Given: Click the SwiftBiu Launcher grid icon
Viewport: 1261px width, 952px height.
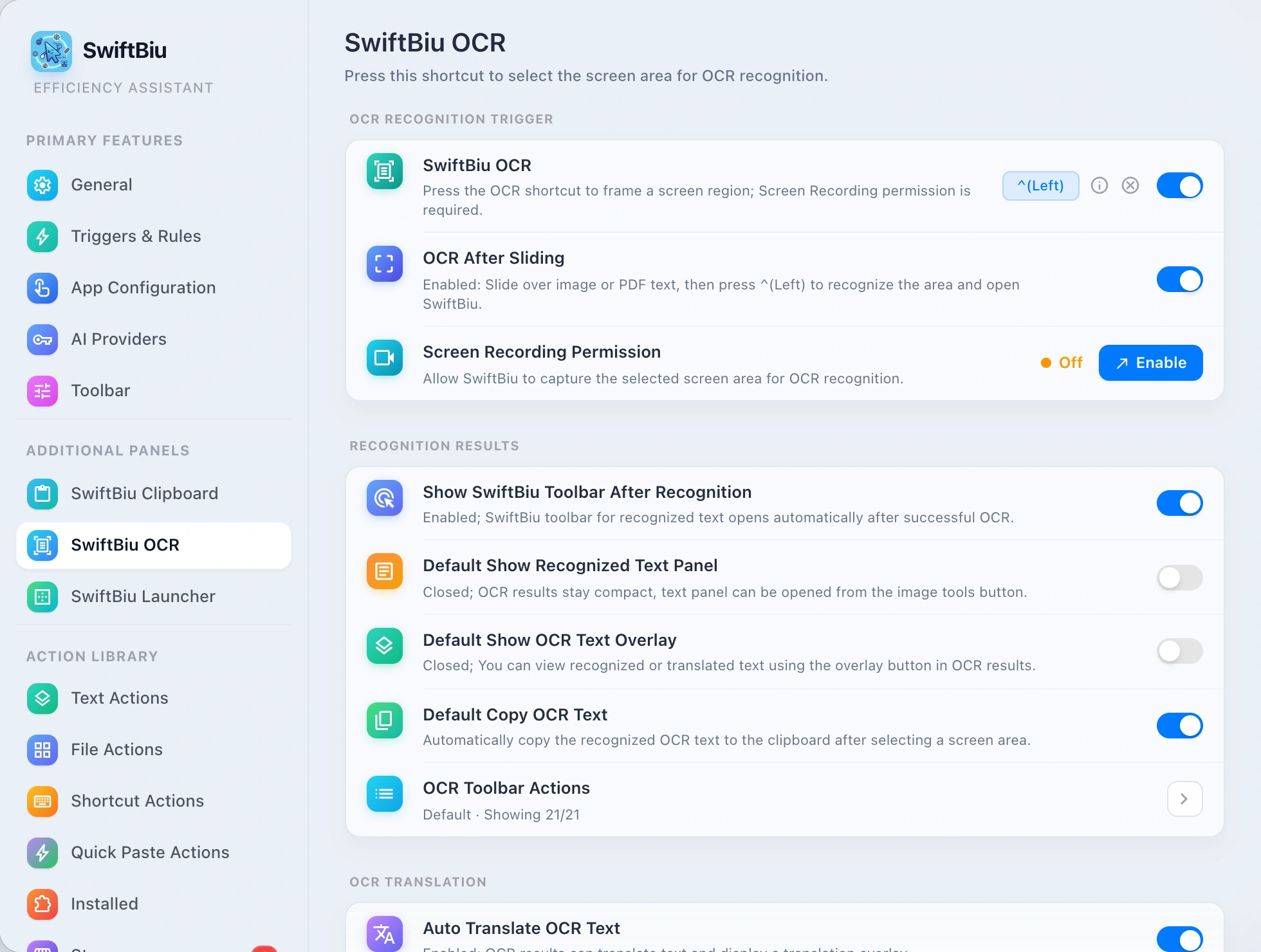Looking at the screenshot, I should tap(42, 597).
